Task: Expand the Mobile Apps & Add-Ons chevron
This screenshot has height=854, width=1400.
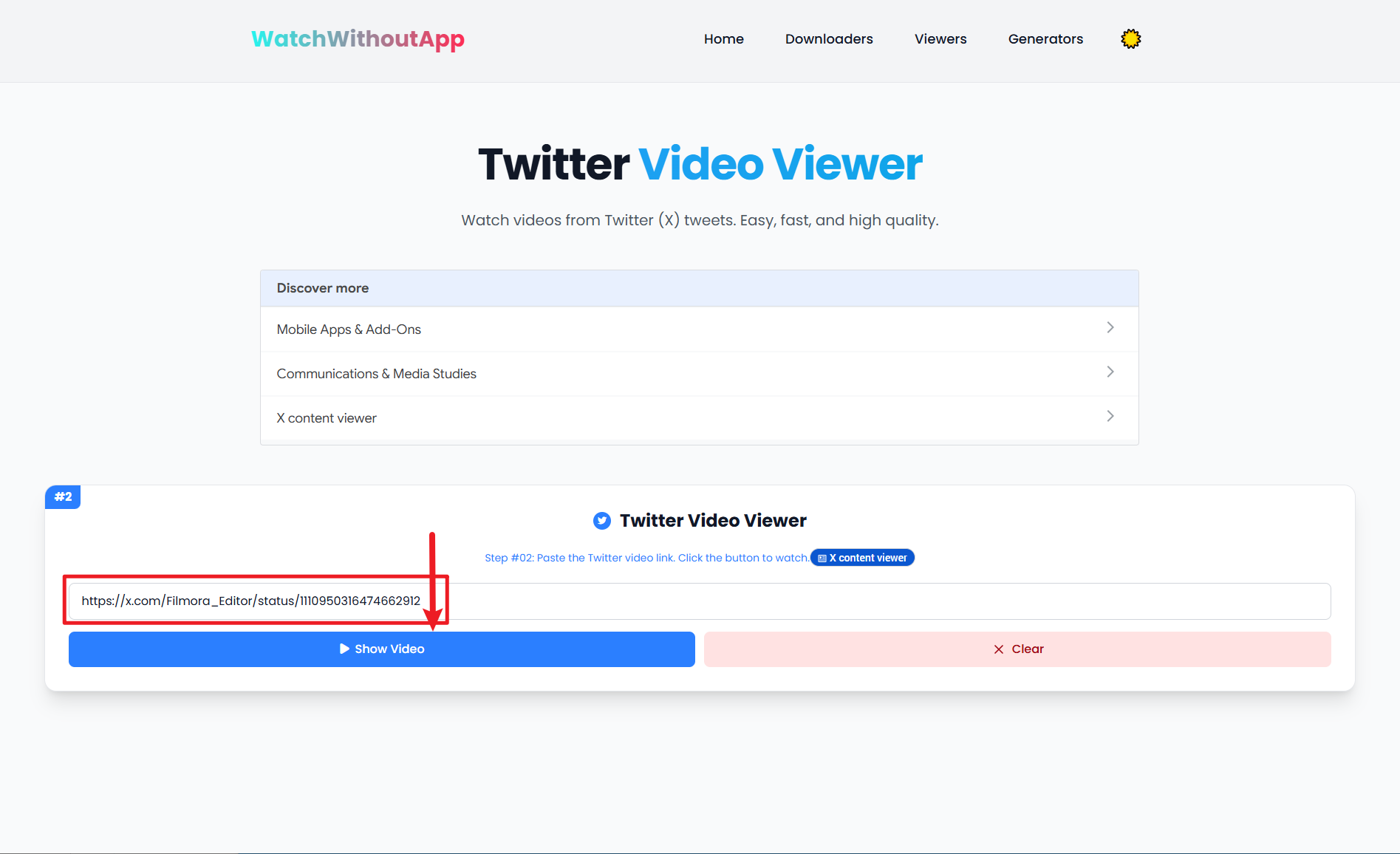Action: (1110, 327)
